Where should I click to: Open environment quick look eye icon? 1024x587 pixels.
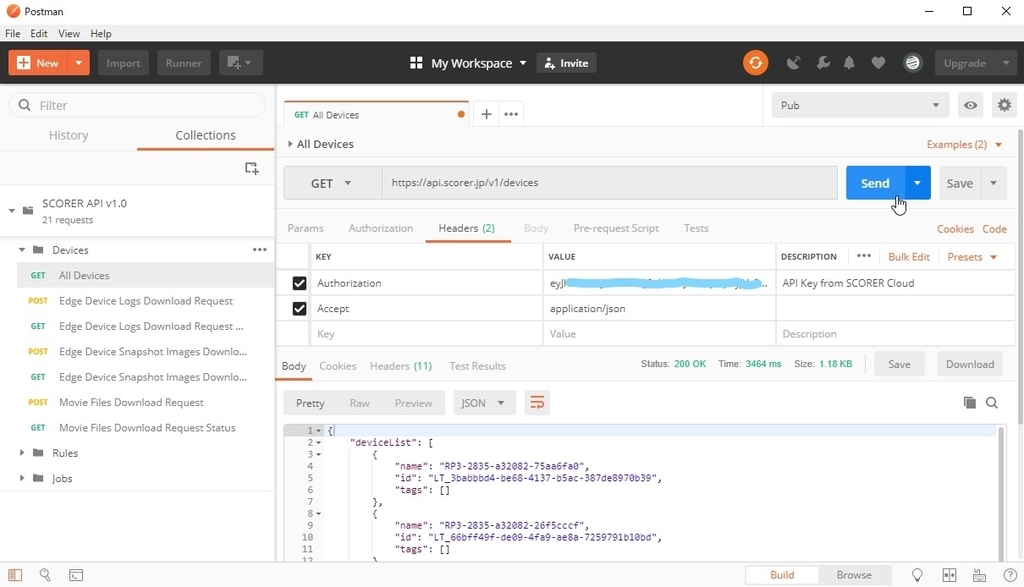970,105
